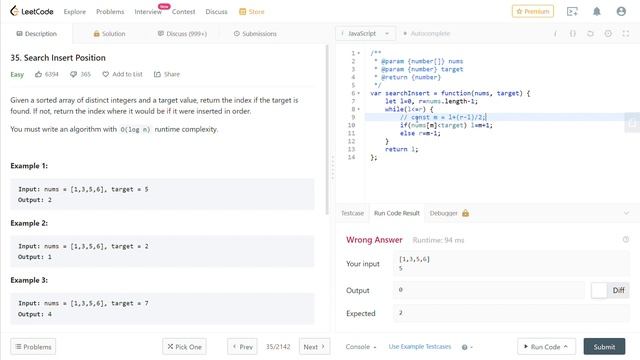Click the braces format code icon

click(x=573, y=34)
